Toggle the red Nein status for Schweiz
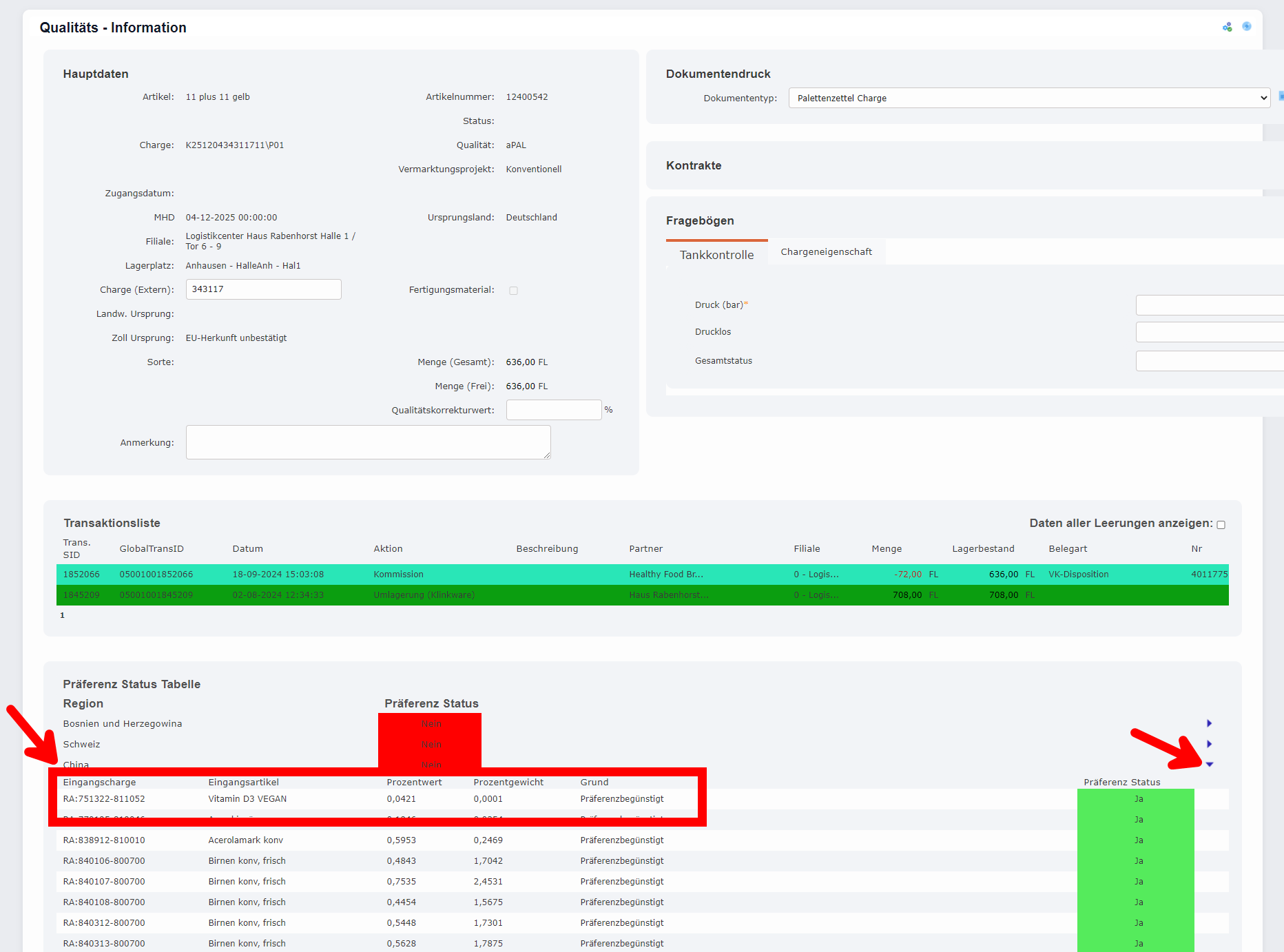This screenshot has height=952, width=1284. 430,744
